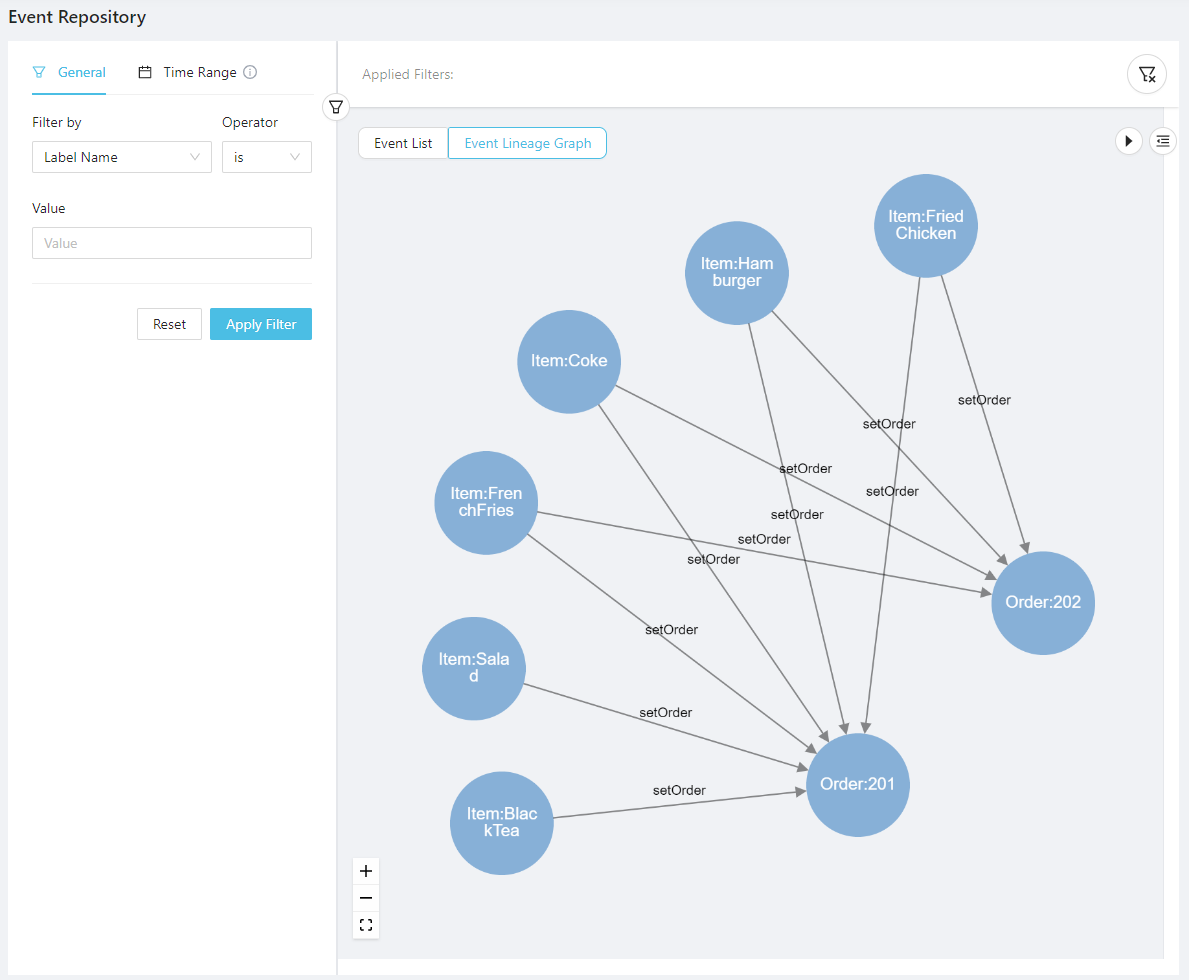Collapse the filter panel using funnel icon
The width and height of the screenshot is (1189, 980).
pyautogui.click(x=336, y=107)
